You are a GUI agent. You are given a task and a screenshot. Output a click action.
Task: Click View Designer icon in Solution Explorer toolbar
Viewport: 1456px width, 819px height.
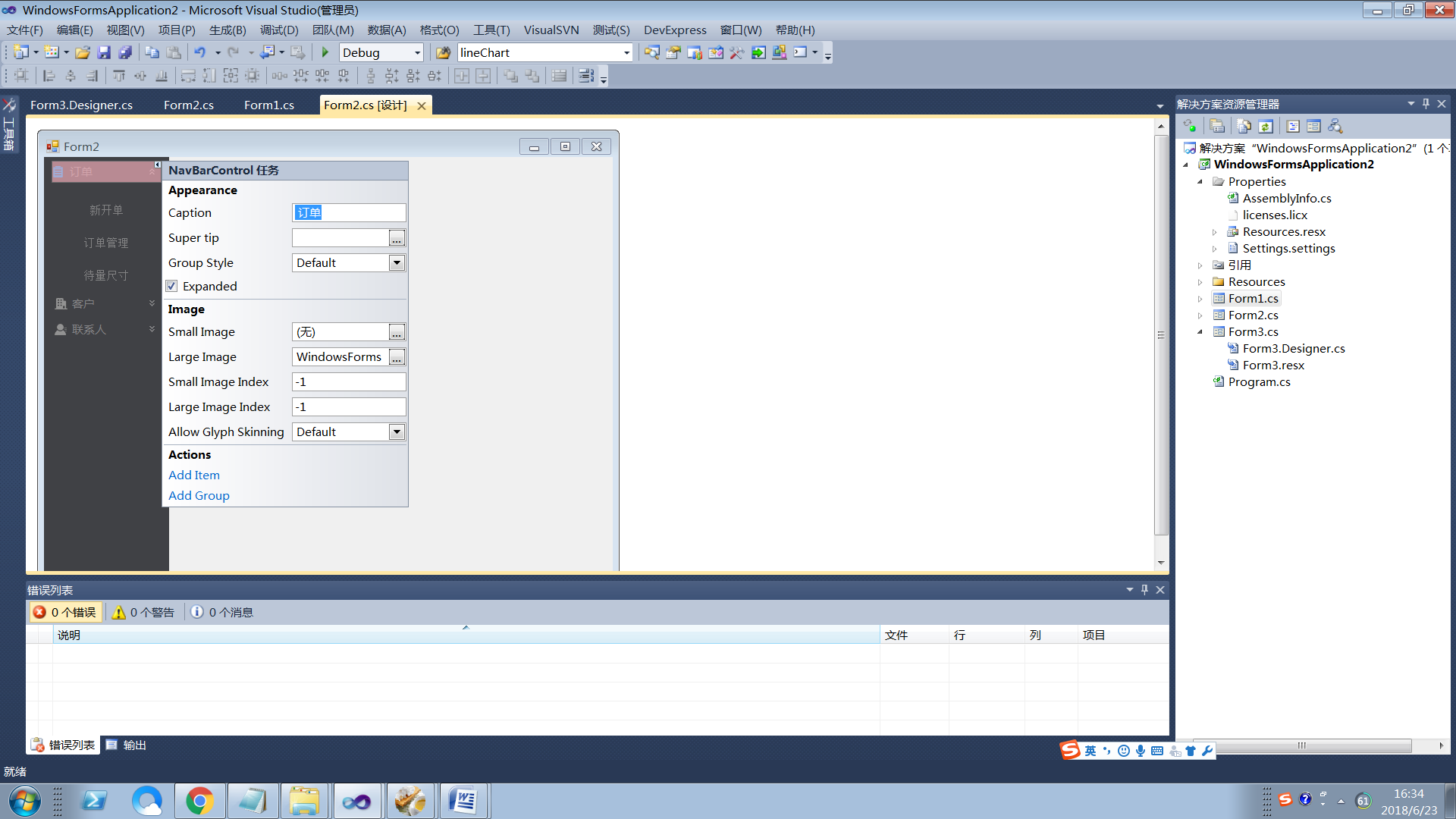[x=1314, y=126]
